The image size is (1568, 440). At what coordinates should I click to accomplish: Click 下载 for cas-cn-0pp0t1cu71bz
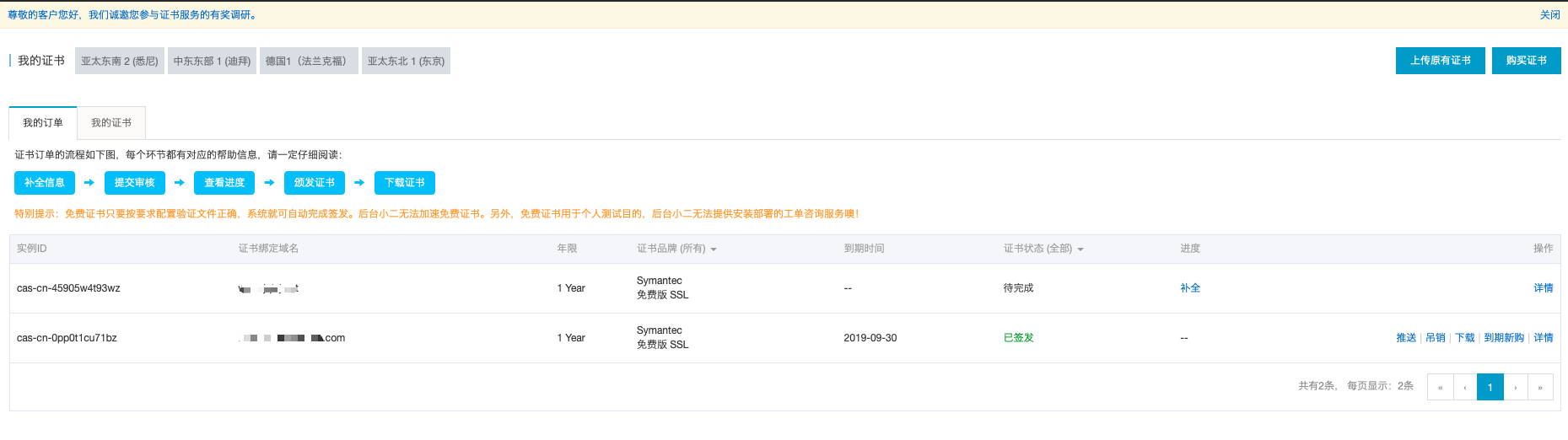(1465, 338)
